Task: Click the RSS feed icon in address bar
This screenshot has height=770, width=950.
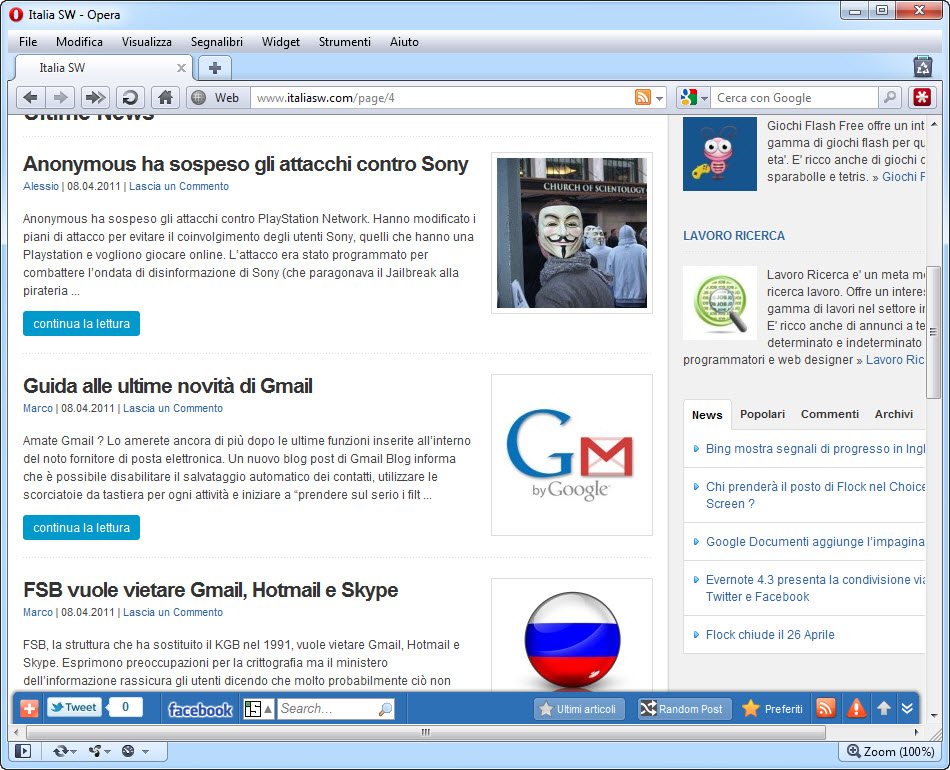Action: coord(643,97)
